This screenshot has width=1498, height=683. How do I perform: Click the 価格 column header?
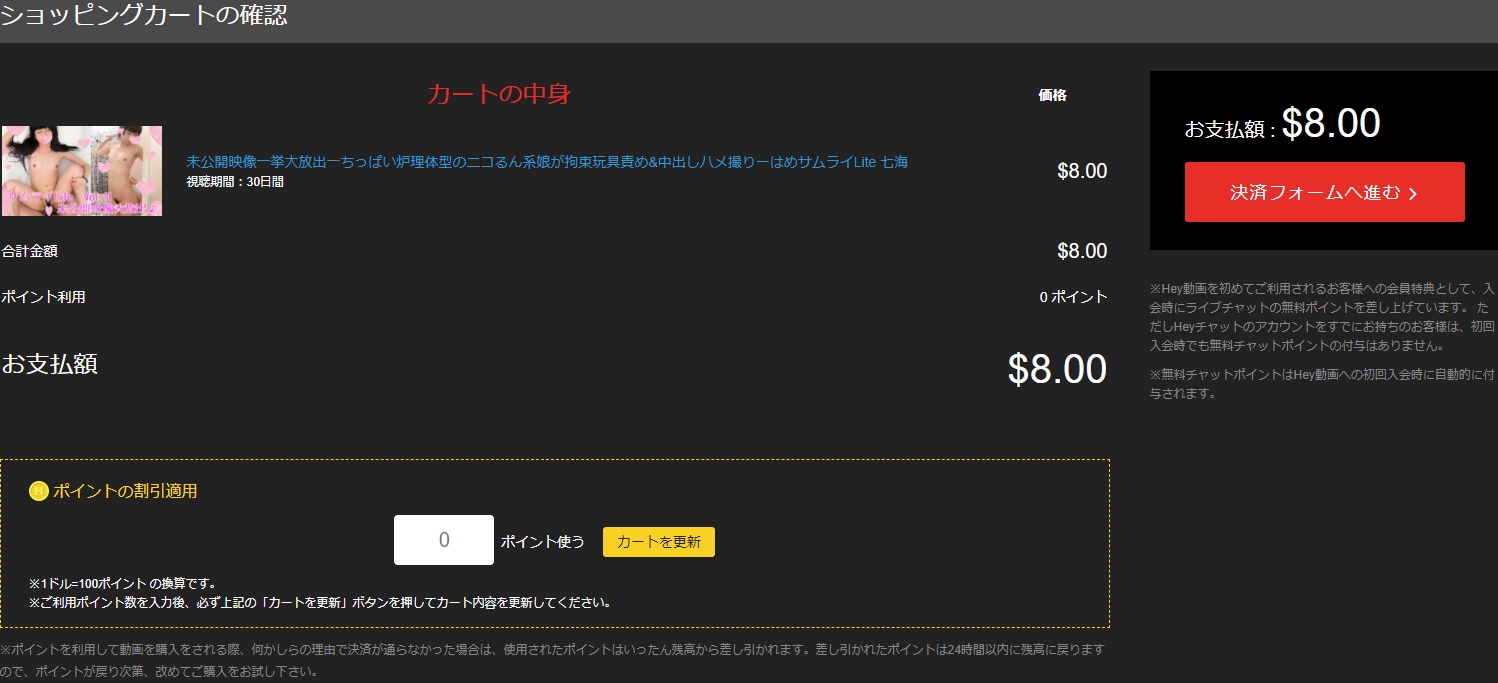[x=1052, y=95]
